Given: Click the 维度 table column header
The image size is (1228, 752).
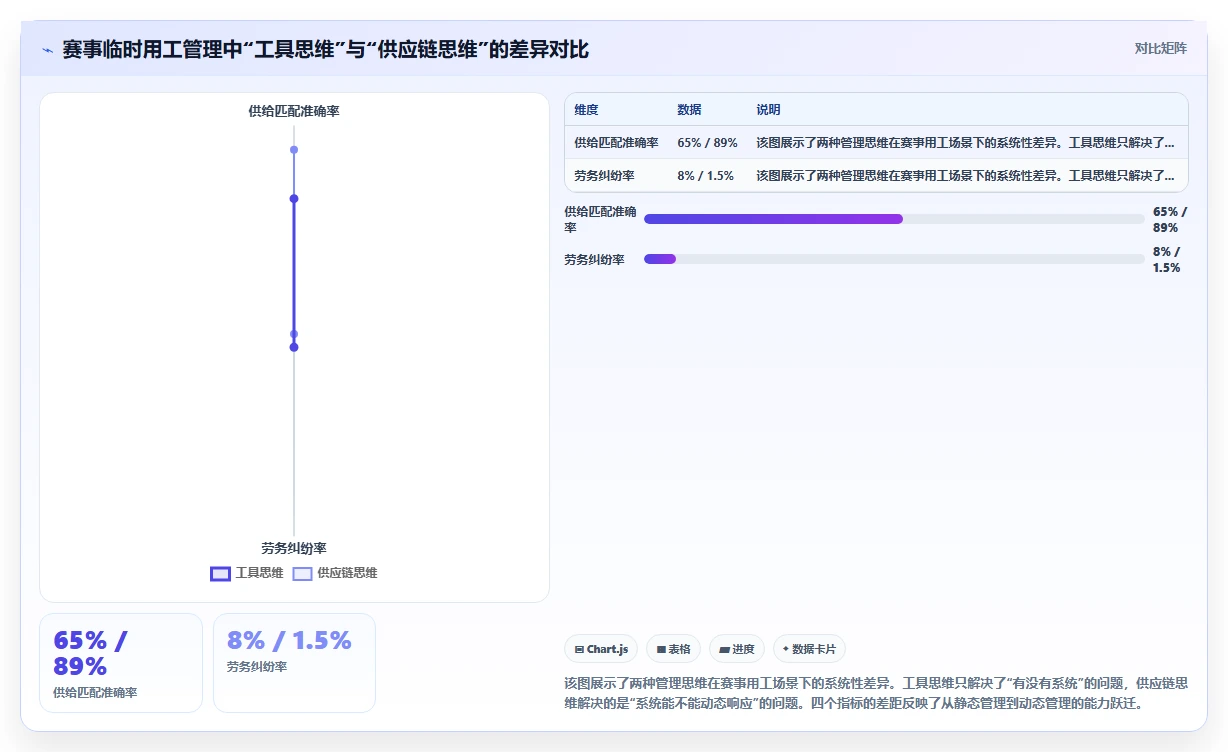Looking at the screenshot, I should (x=586, y=110).
